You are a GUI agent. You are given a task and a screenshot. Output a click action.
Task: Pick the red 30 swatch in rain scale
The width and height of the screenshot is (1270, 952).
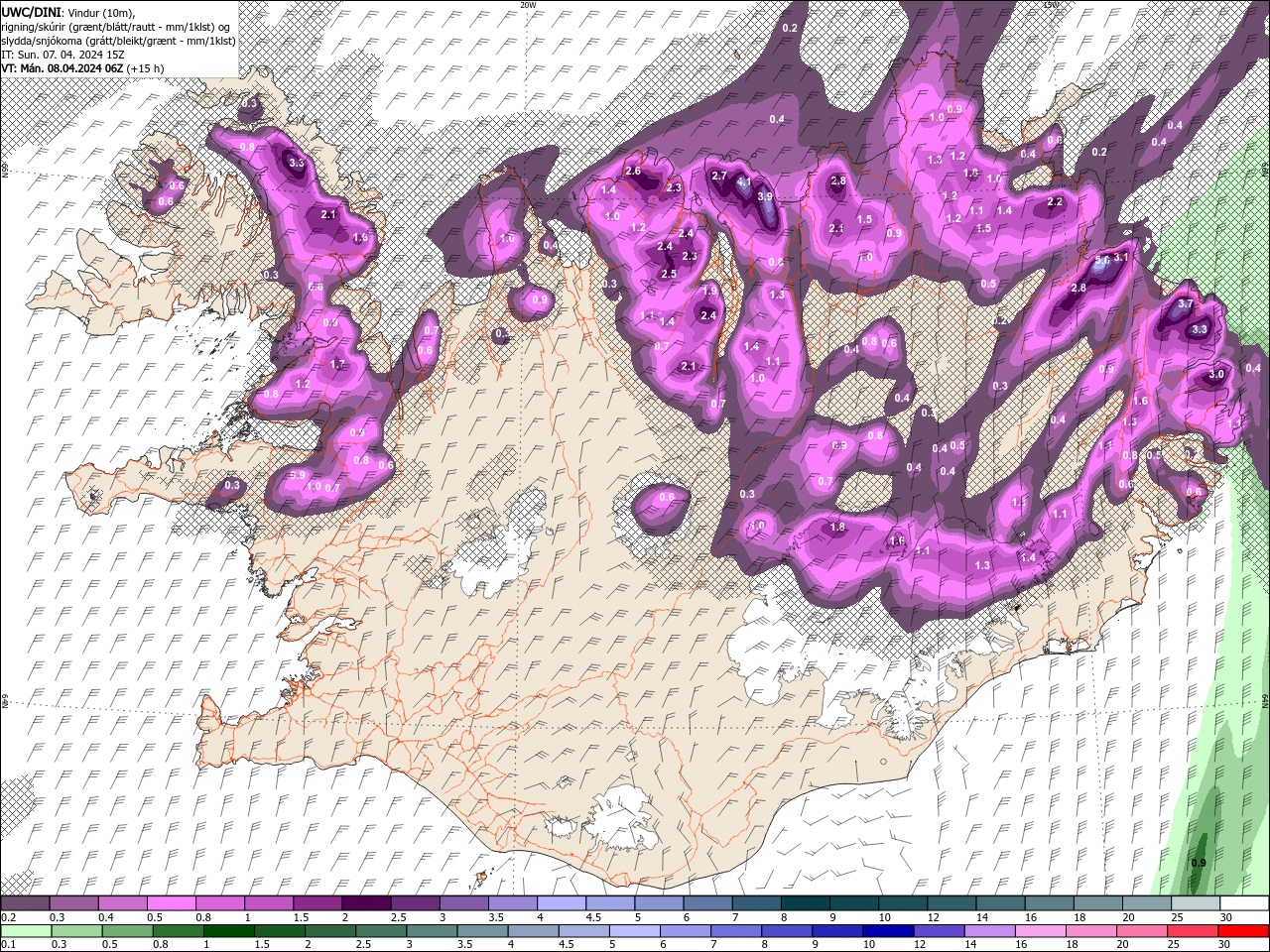(1243, 931)
